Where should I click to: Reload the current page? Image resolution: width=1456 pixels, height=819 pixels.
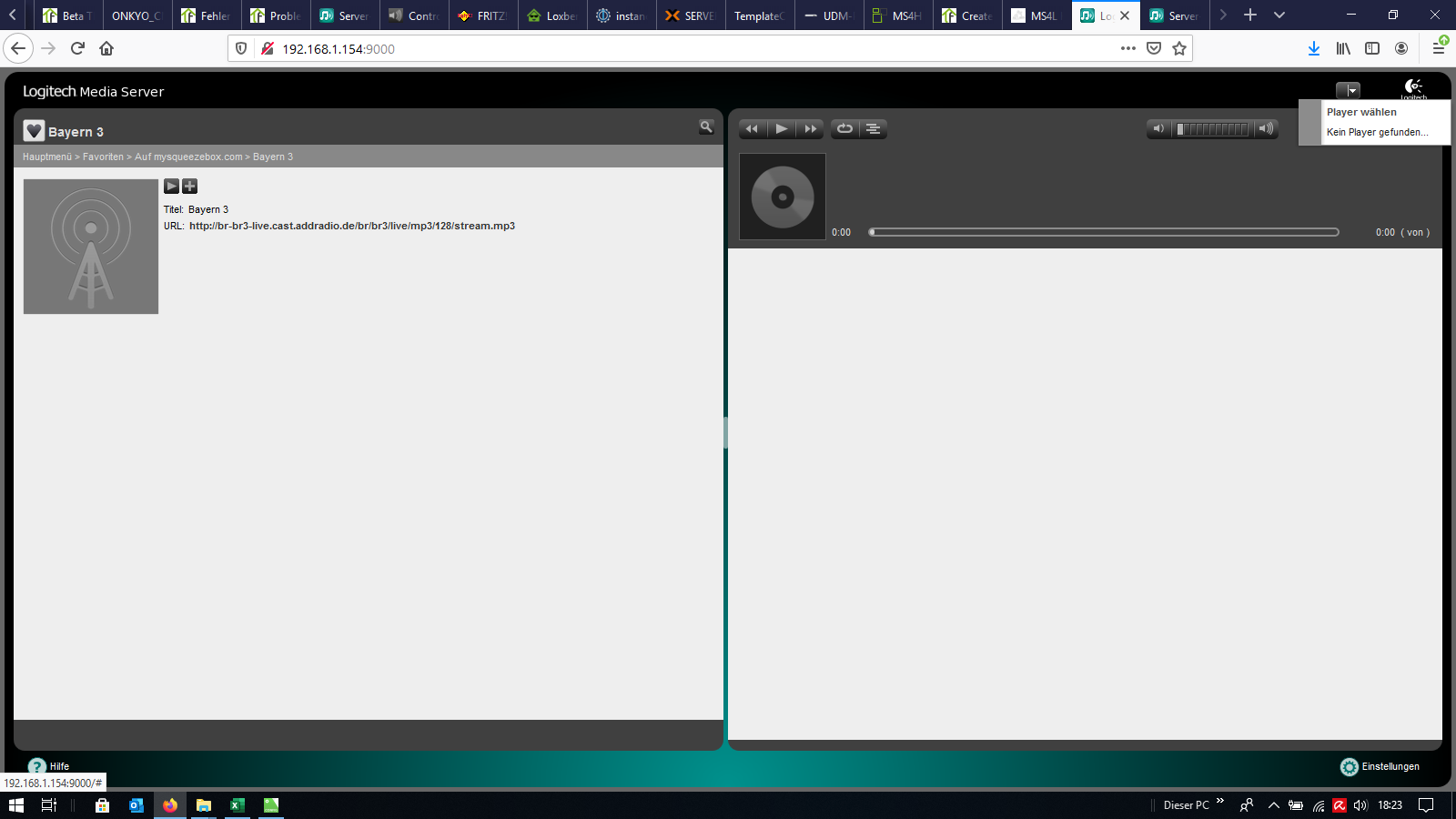point(77,48)
